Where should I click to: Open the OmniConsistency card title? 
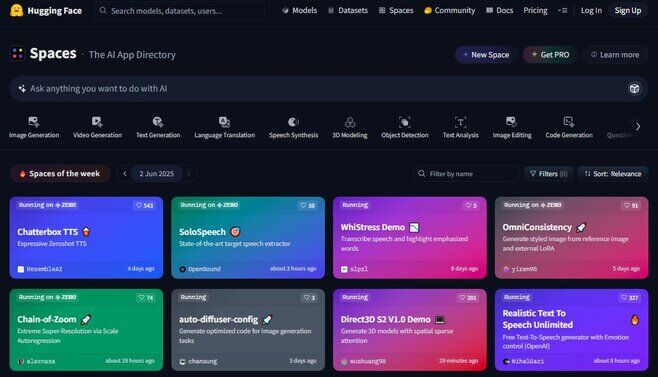(x=537, y=227)
